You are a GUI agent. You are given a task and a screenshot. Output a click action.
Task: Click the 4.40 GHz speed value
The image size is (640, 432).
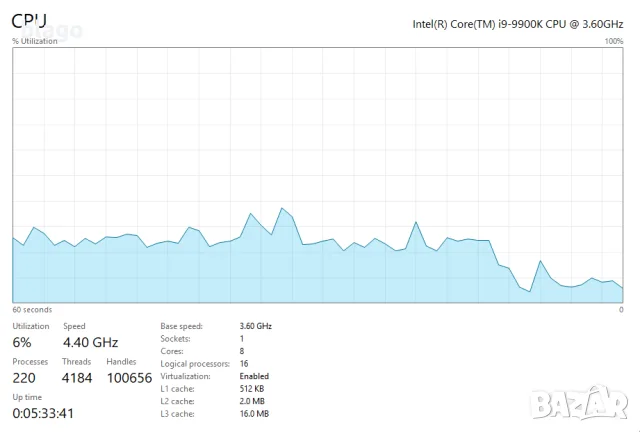[x=90, y=342]
